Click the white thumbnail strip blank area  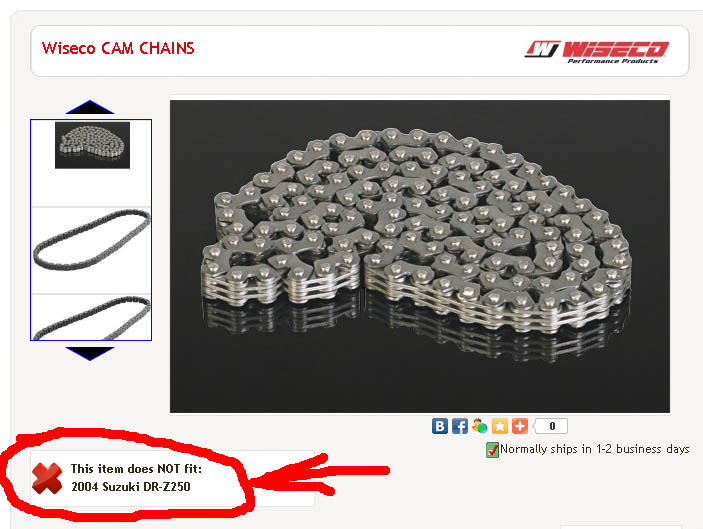coord(91,188)
